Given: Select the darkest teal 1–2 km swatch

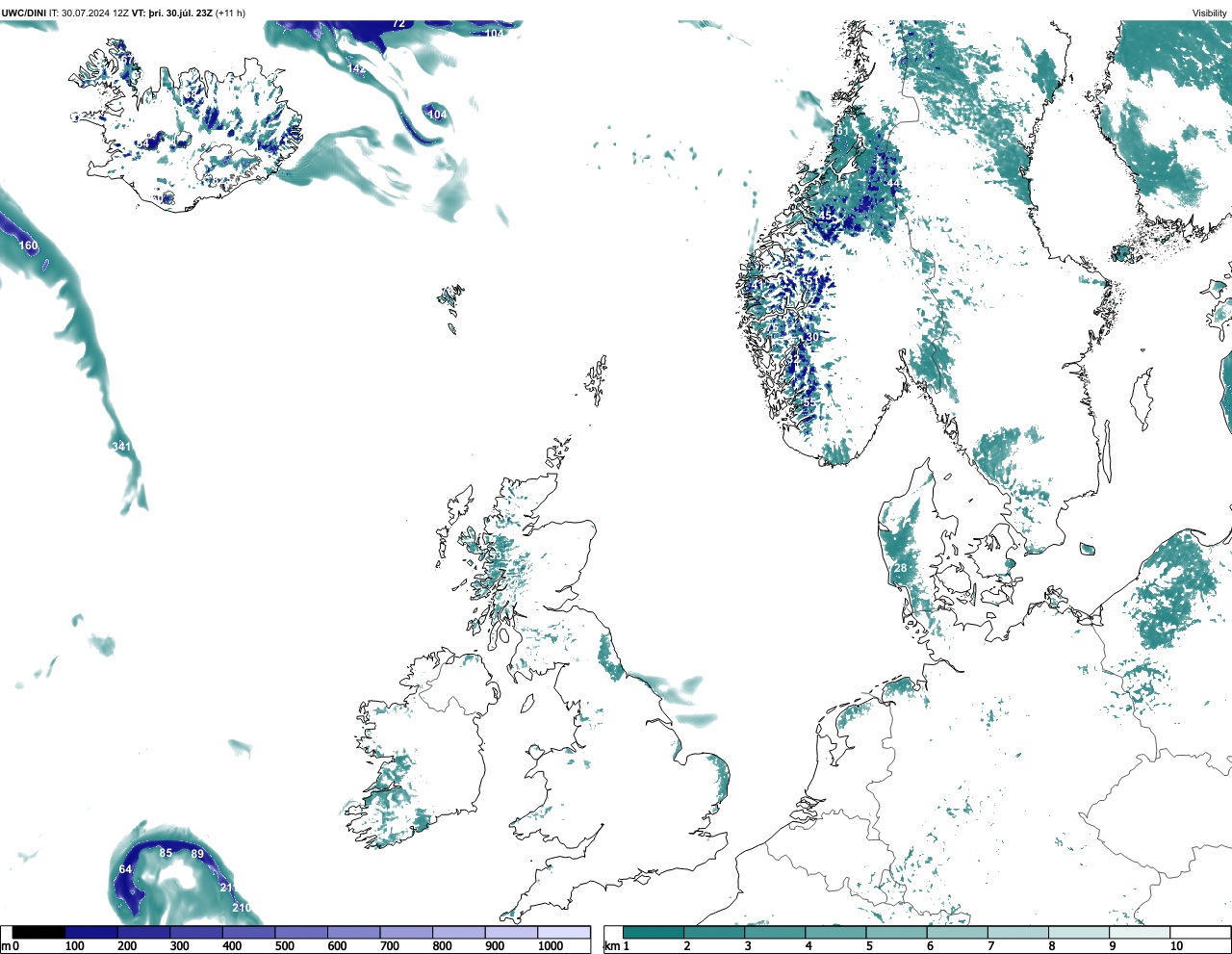Looking at the screenshot, I should coord(654,933).
